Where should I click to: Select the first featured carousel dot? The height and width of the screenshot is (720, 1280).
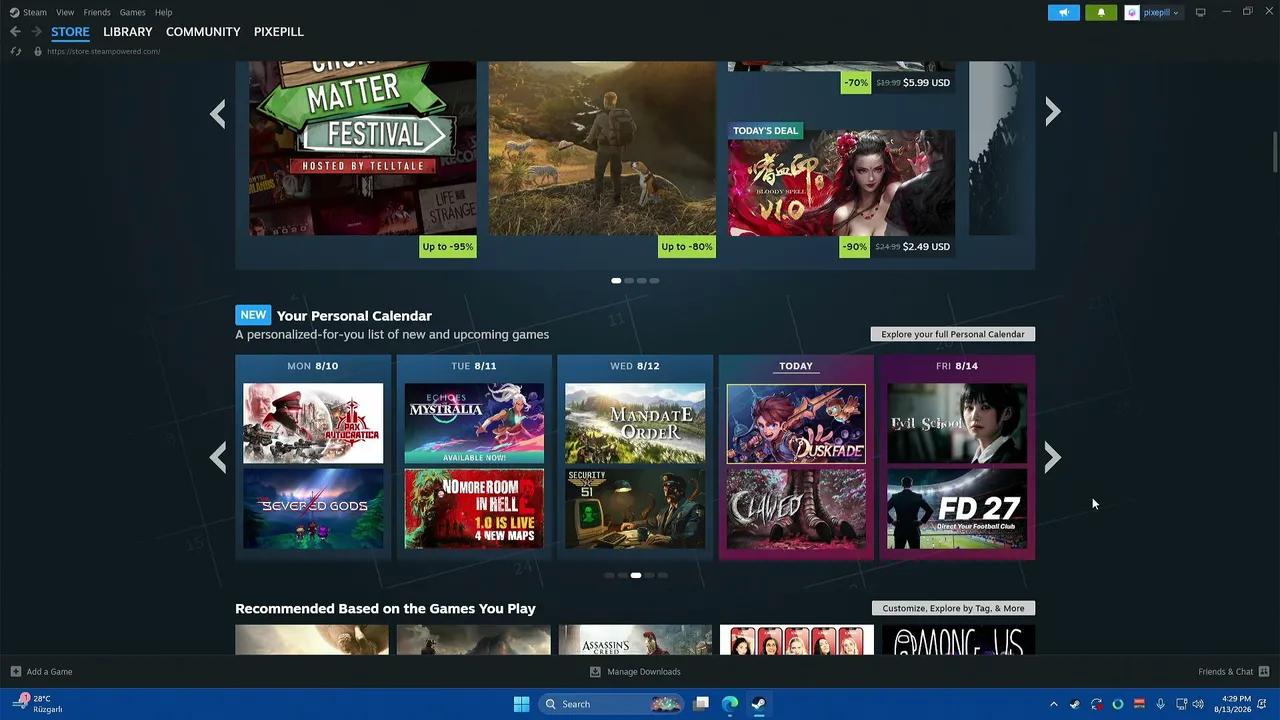(616, 281)
